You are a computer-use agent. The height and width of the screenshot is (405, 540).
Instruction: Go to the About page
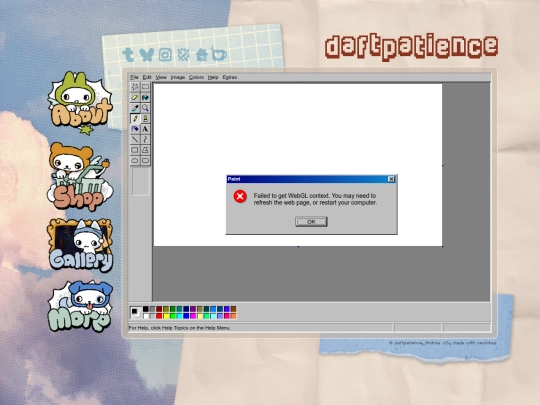tap(81, 103)
